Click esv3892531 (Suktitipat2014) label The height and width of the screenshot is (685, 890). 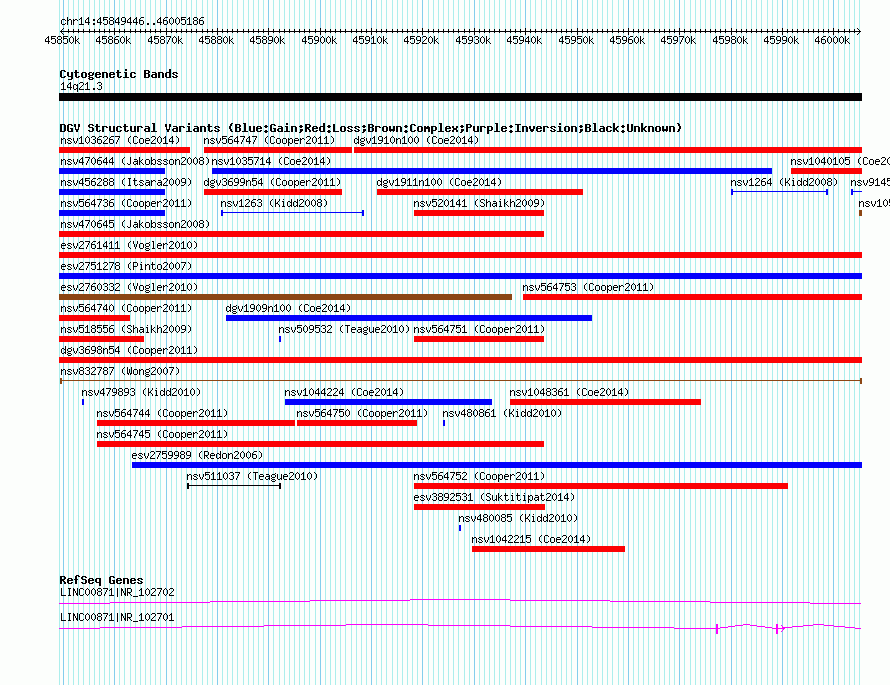pos(494,497)
